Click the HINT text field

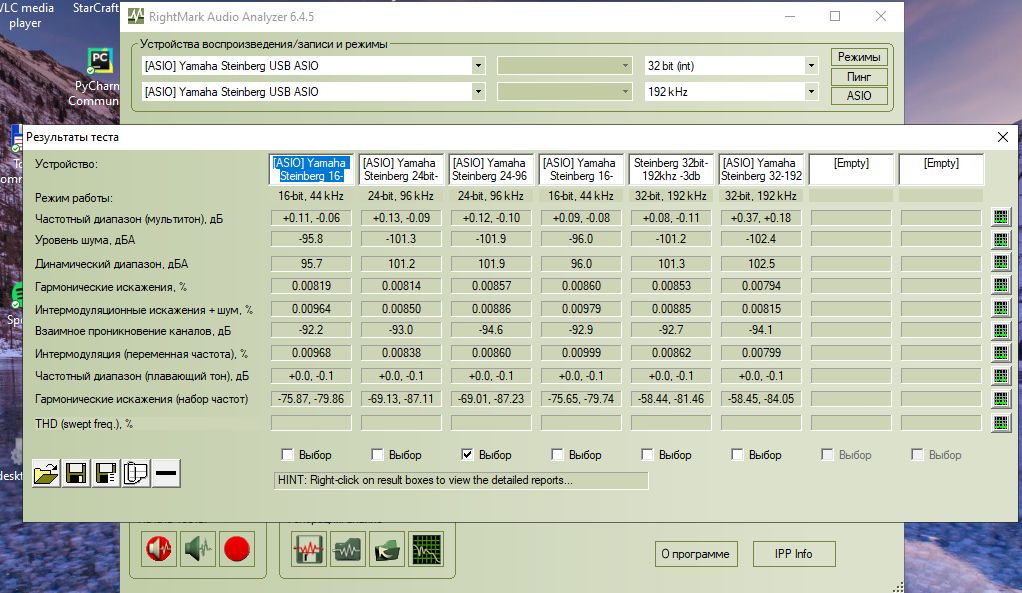[461, 480]
